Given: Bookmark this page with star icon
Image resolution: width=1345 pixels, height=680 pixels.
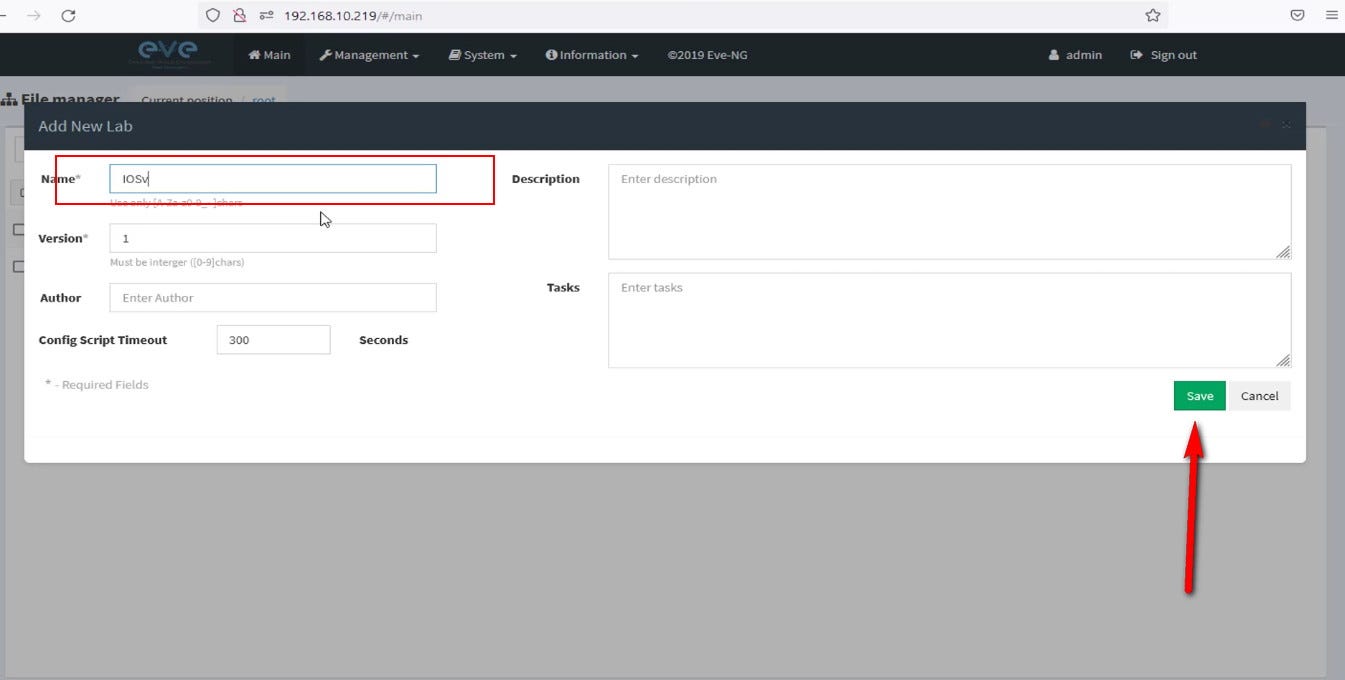Looking at the screenshot, I should click(1152, 16).
